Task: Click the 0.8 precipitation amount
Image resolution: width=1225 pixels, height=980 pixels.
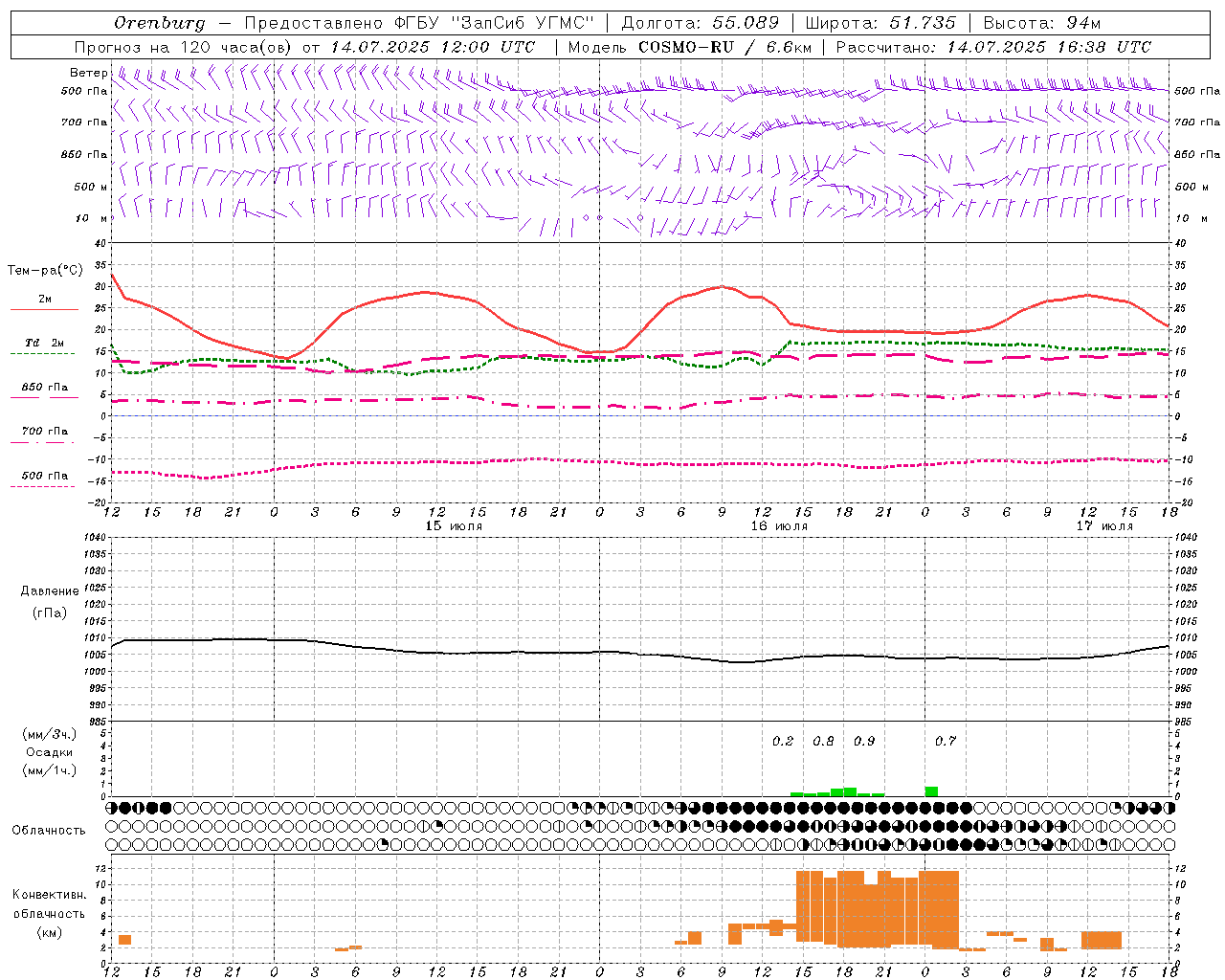Action: coord(823,741)
